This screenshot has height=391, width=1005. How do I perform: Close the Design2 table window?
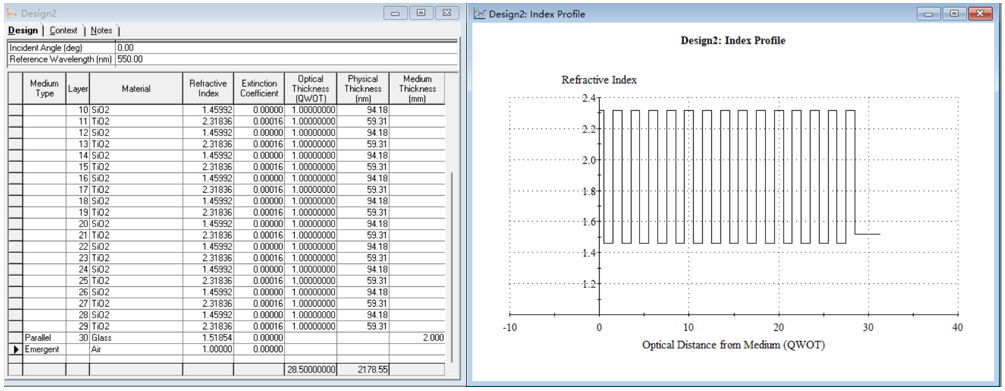pos(447,13)
